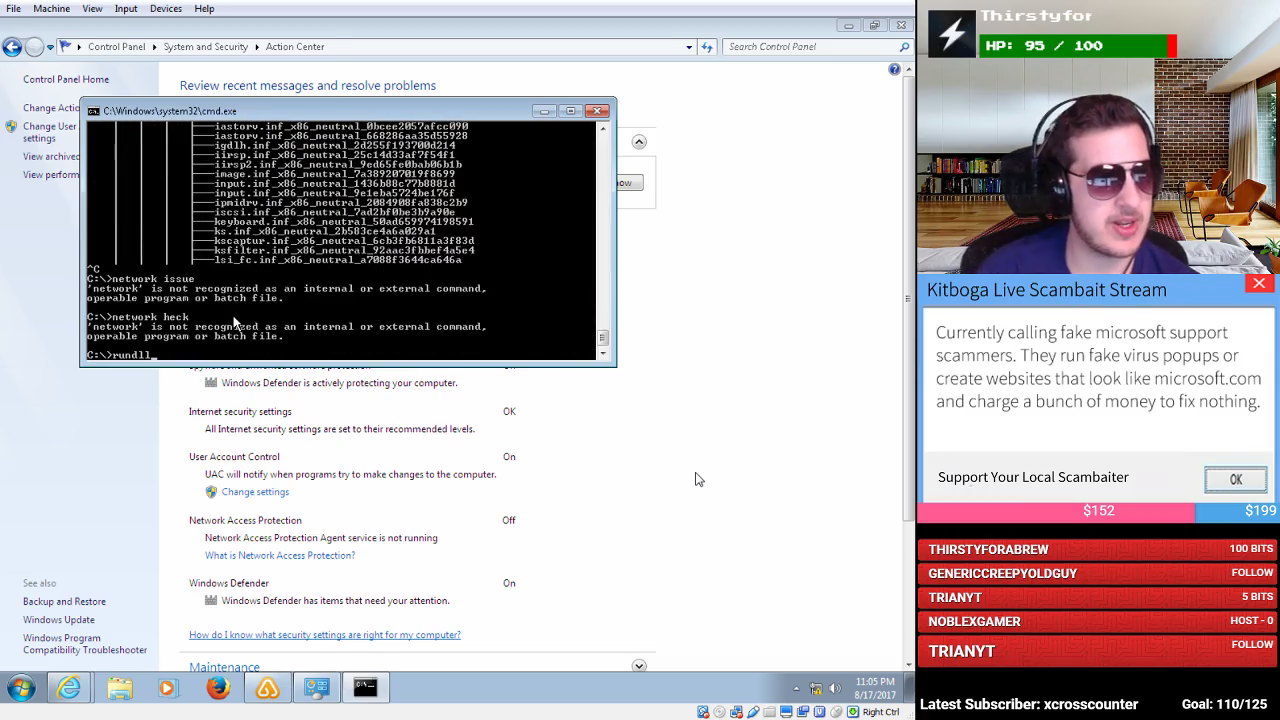Open the Help menu

coord(204,9)
